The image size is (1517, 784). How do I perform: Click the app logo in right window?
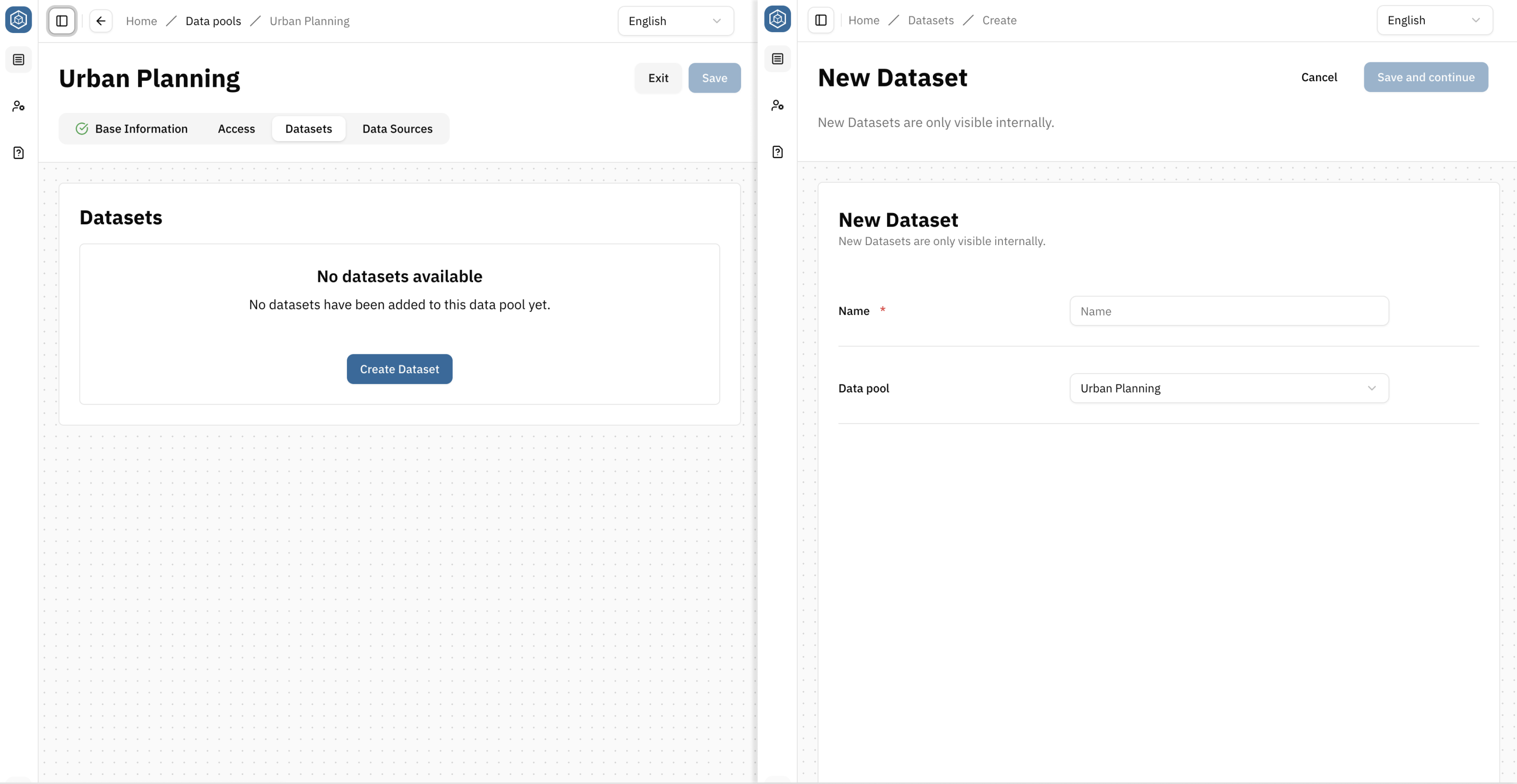(777, 19)
